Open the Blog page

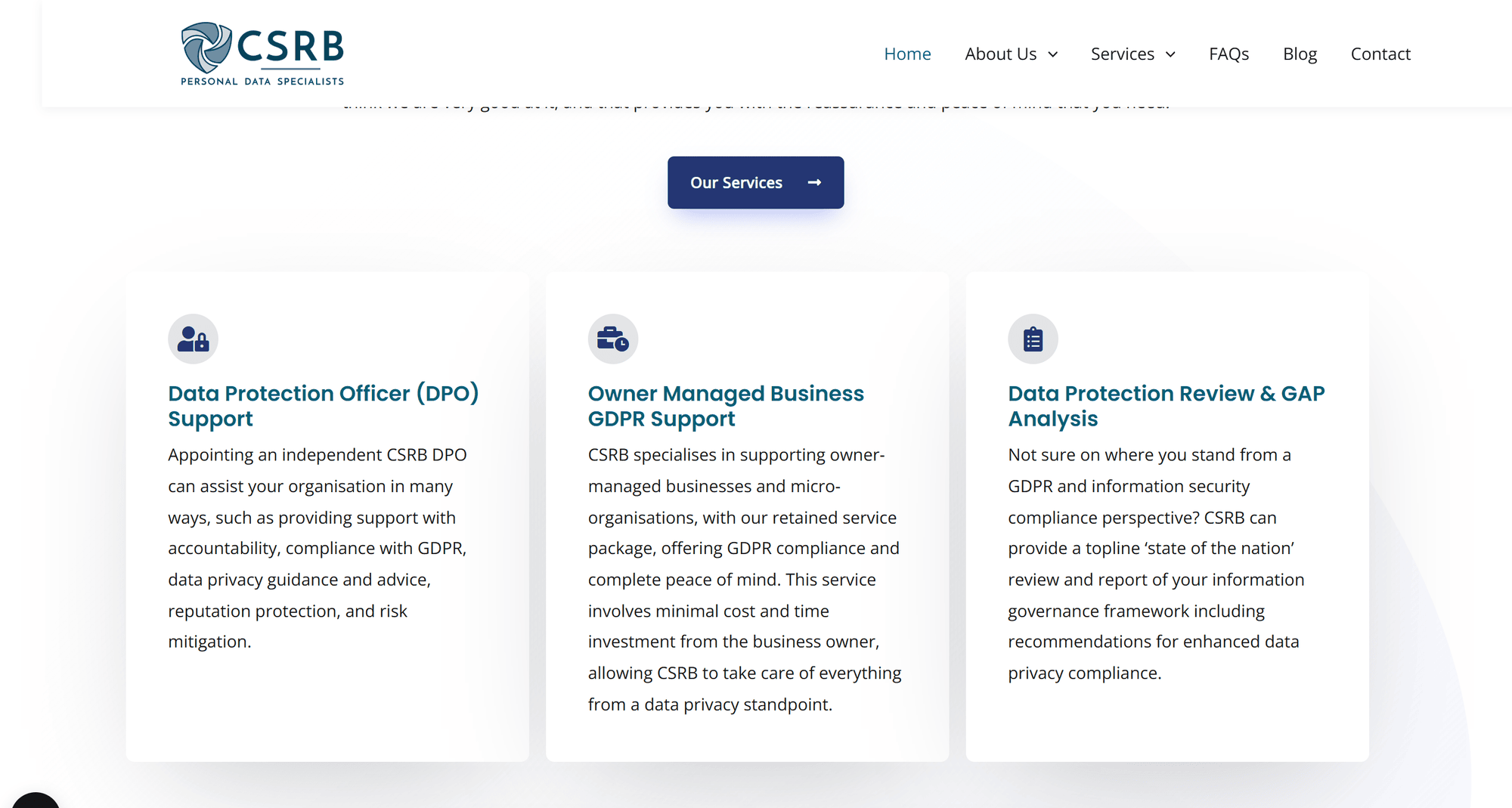(1300, 54)
